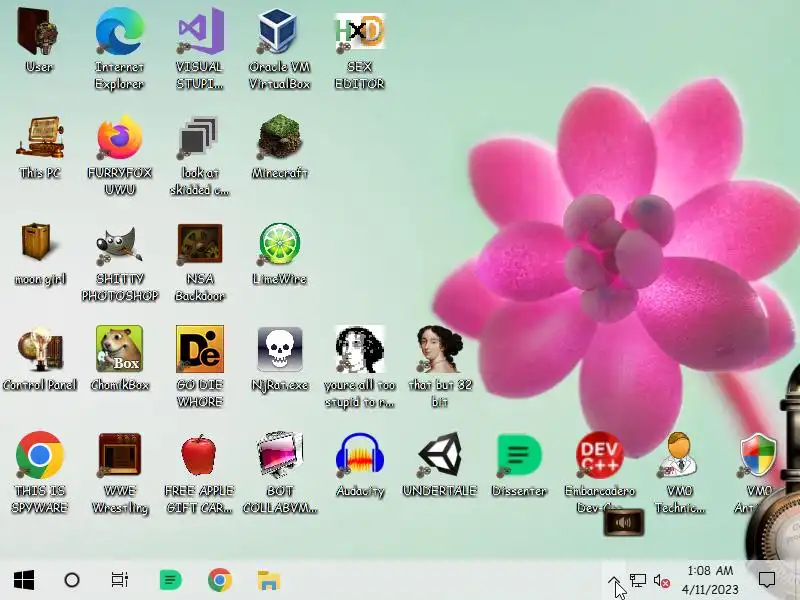Open the Control Panel desktop icon

40,349
